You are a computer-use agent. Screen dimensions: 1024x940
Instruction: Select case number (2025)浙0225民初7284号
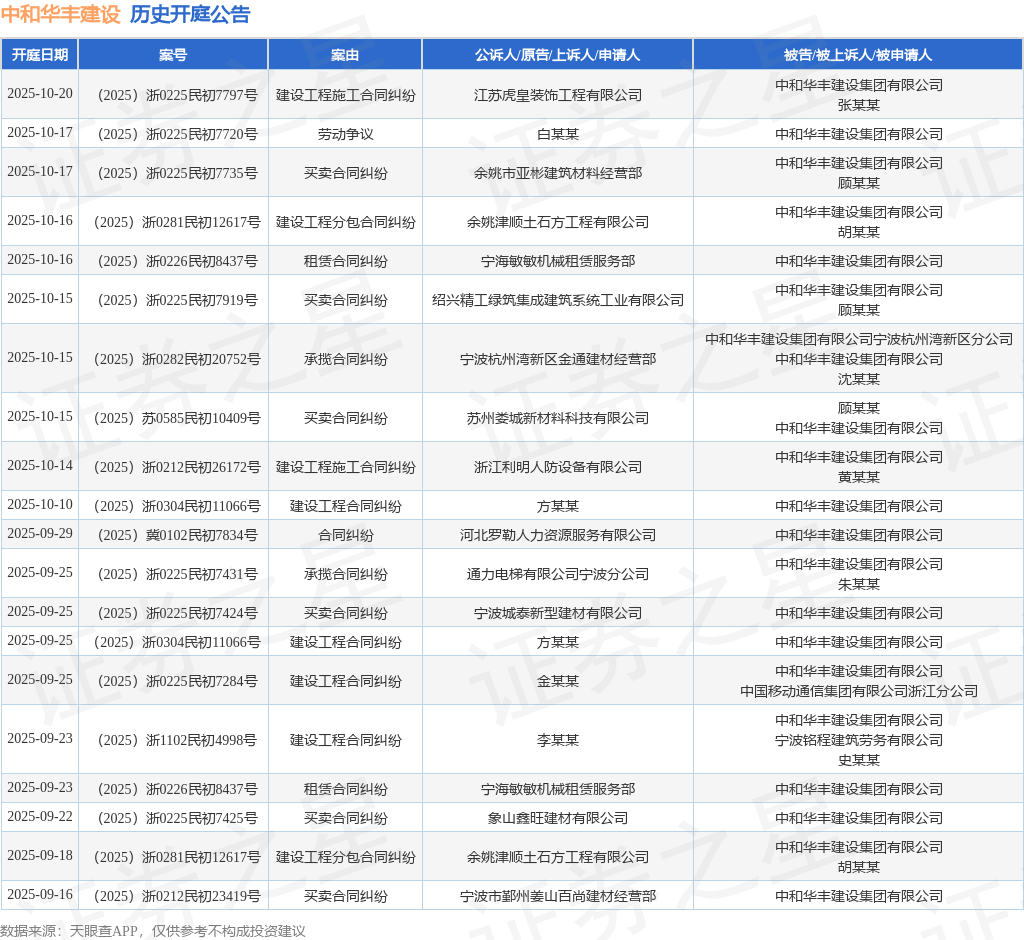point(177,681)
